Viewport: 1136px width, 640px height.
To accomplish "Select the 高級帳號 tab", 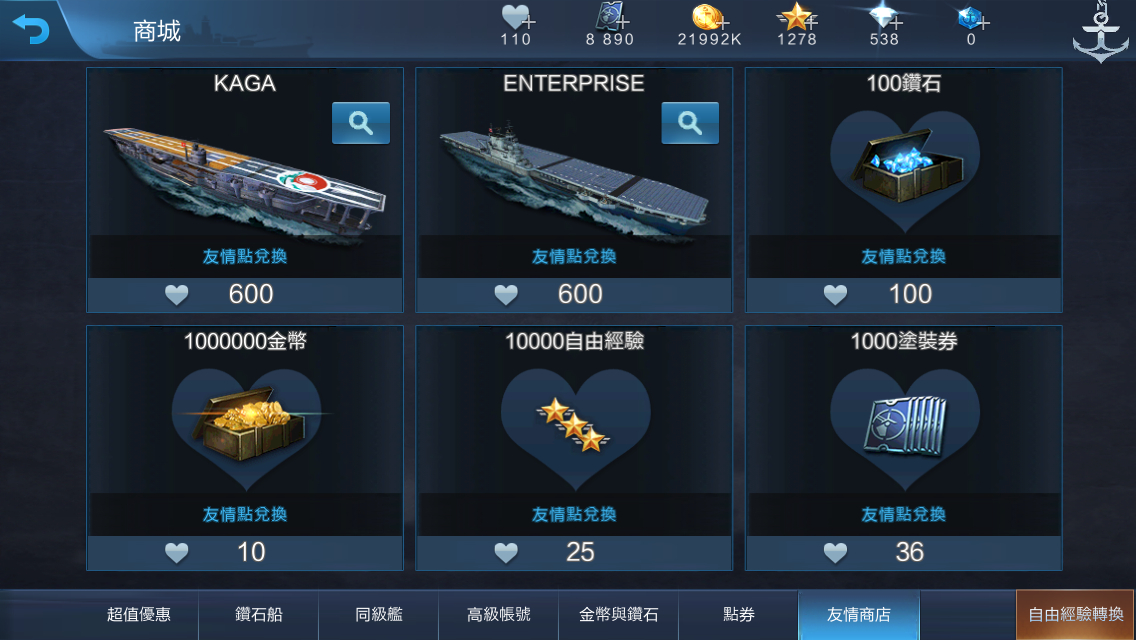I will [498, 615].
